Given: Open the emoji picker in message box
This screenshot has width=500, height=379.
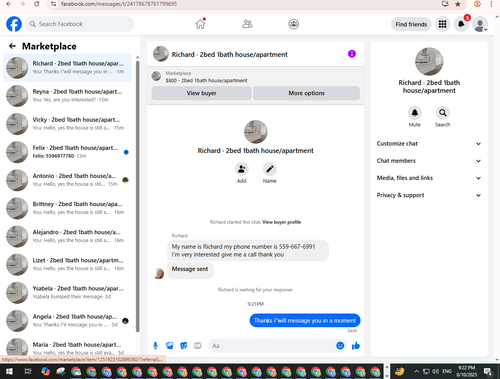Looking at the screenshot, I should pos(340,346).
